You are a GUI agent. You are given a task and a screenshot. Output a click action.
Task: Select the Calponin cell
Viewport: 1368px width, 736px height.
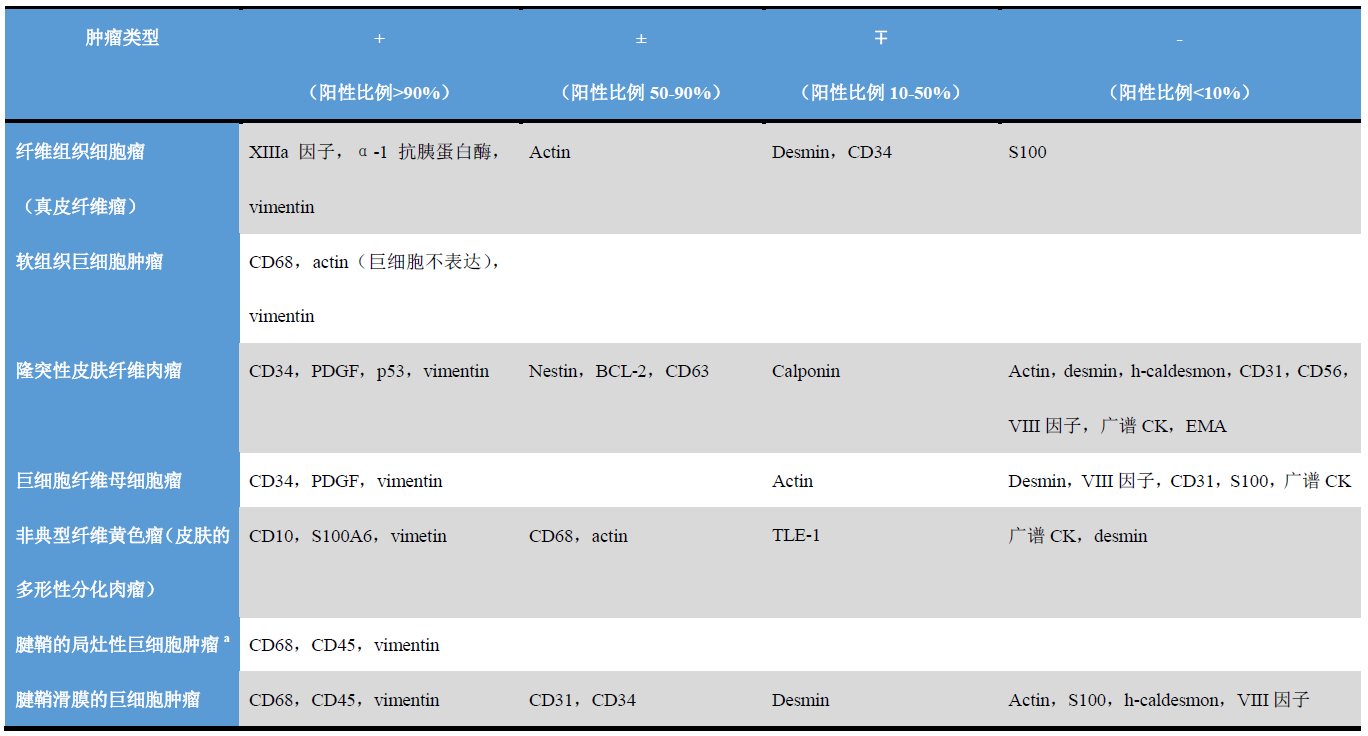tap(805, 371)
